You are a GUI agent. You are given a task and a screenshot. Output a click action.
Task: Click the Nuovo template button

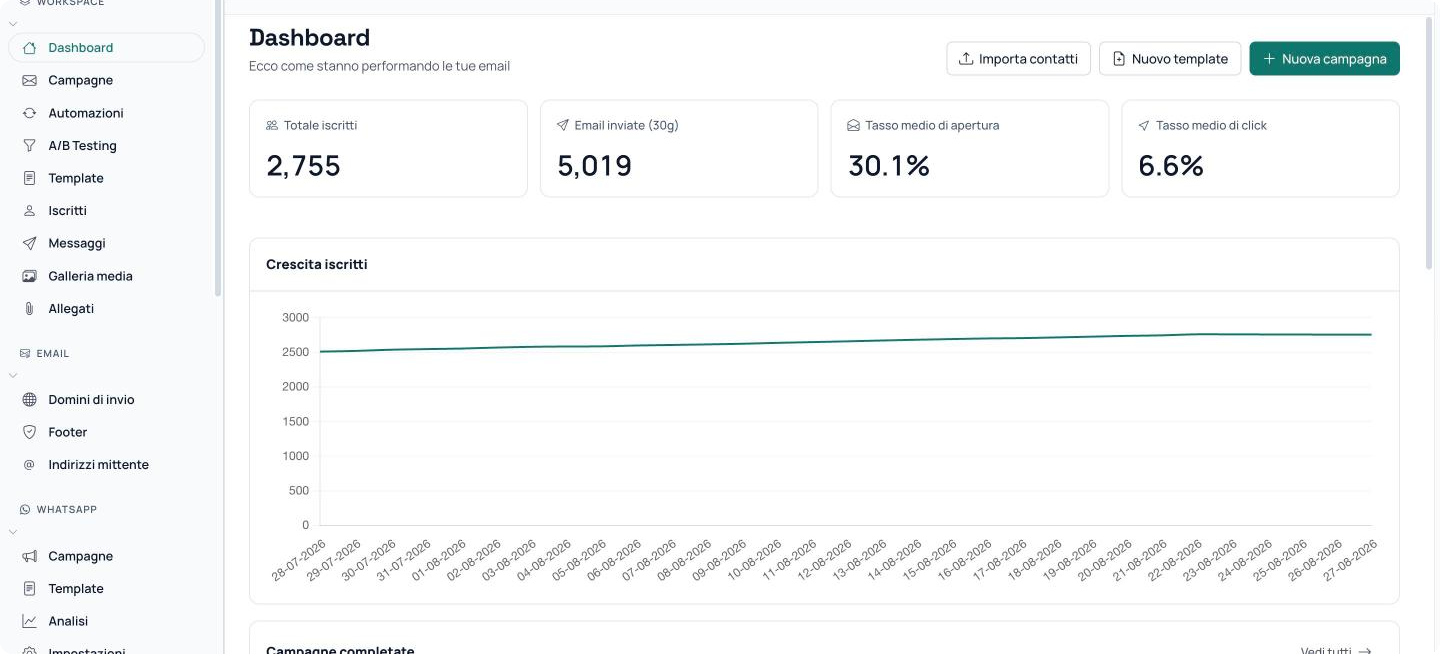point(1170,59)
